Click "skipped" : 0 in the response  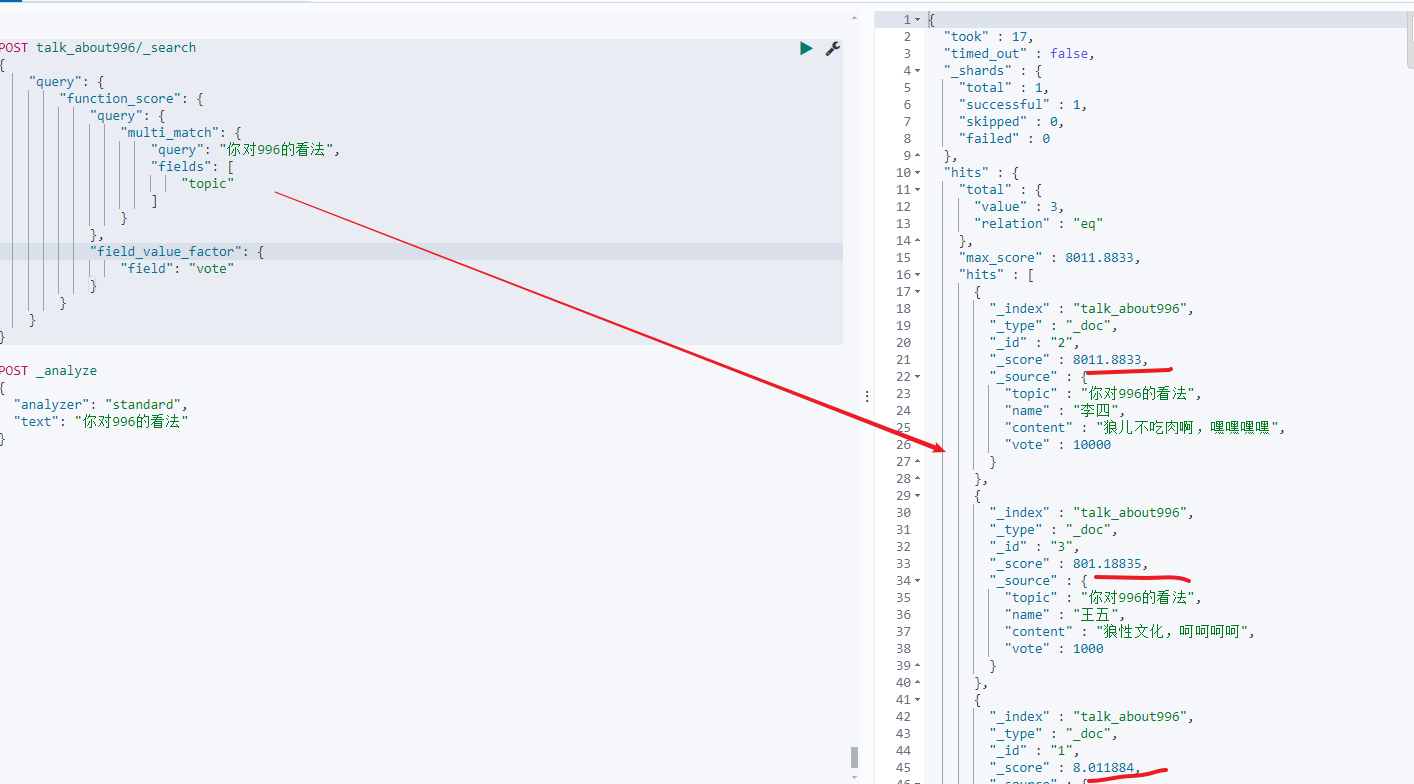tap(1011, 122)
